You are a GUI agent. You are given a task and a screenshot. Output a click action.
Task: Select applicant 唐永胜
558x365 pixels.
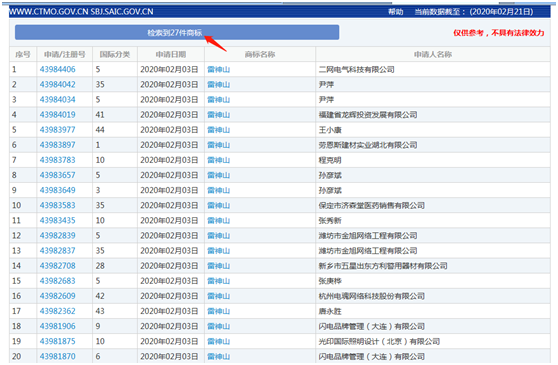tap(330, 311)
